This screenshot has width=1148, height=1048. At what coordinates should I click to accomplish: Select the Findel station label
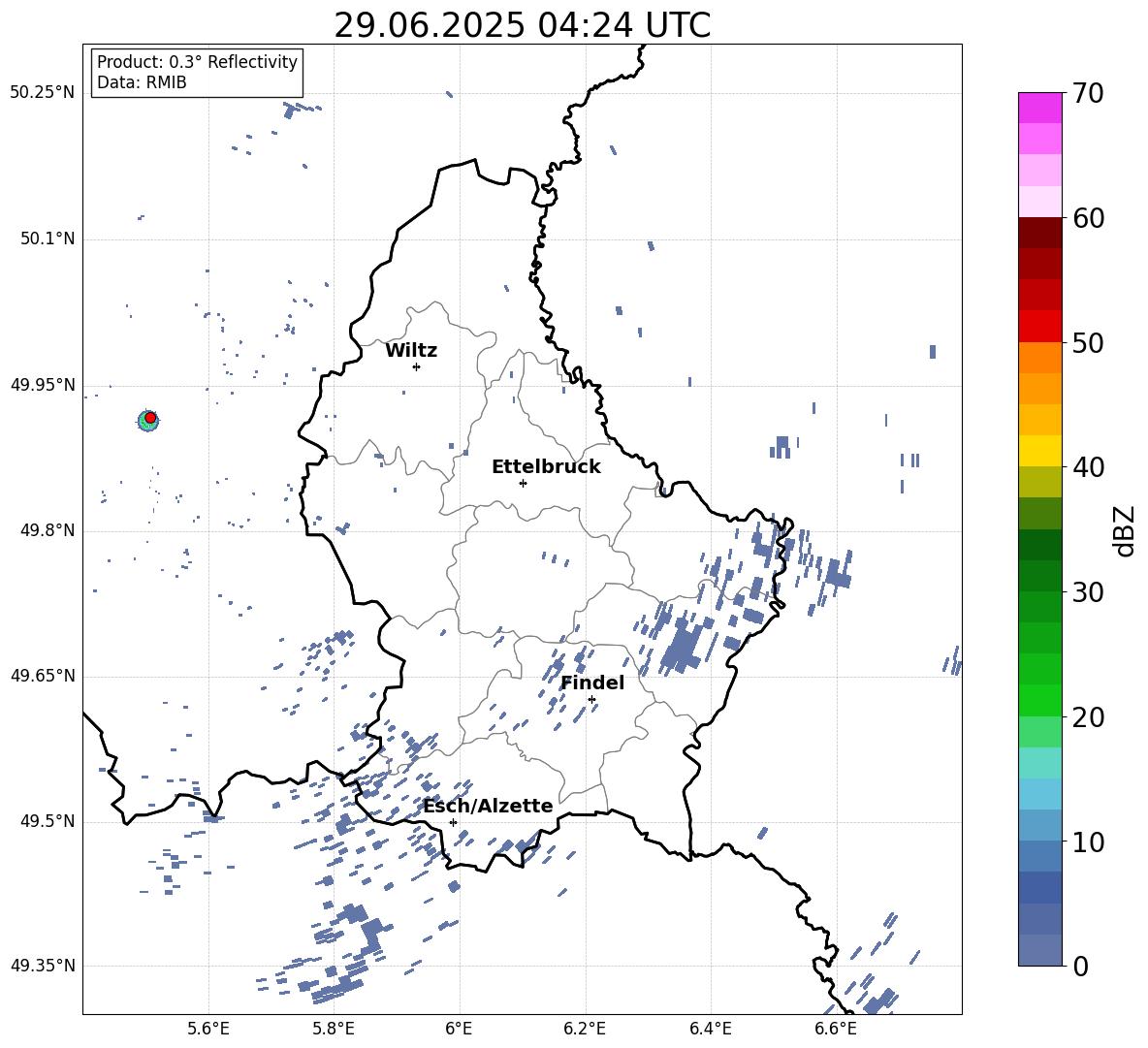(x=592, y=683)
